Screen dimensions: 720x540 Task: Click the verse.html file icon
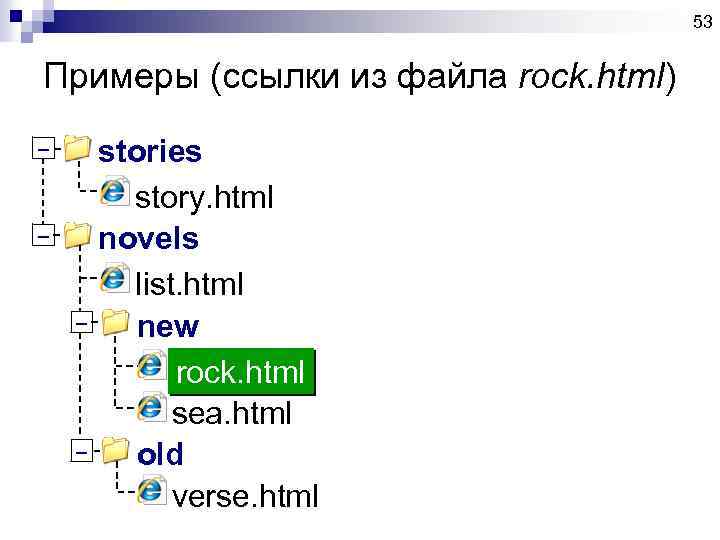pyautogui.click(x=152, y=490)
